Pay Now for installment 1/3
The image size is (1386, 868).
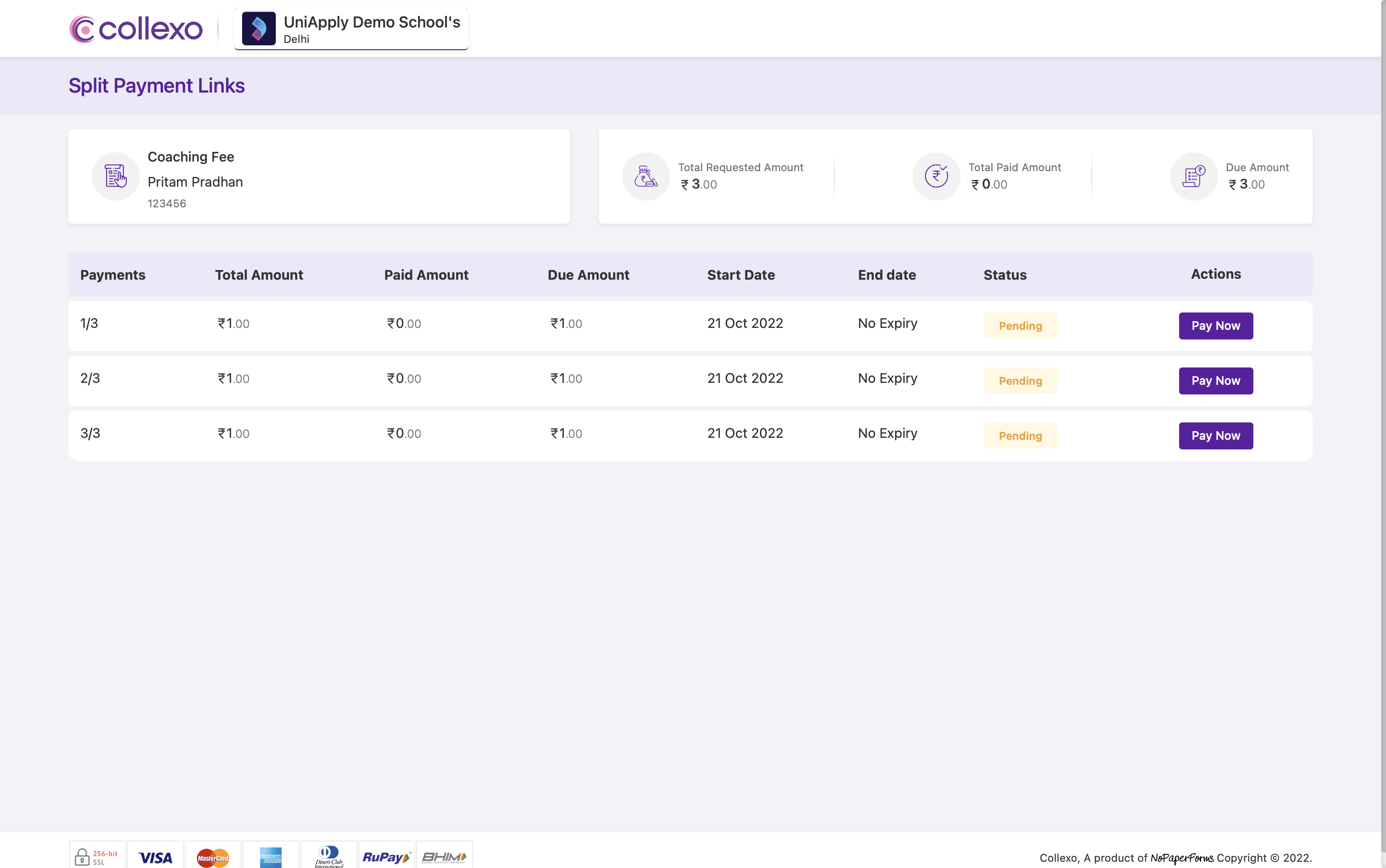(1215, 325)
